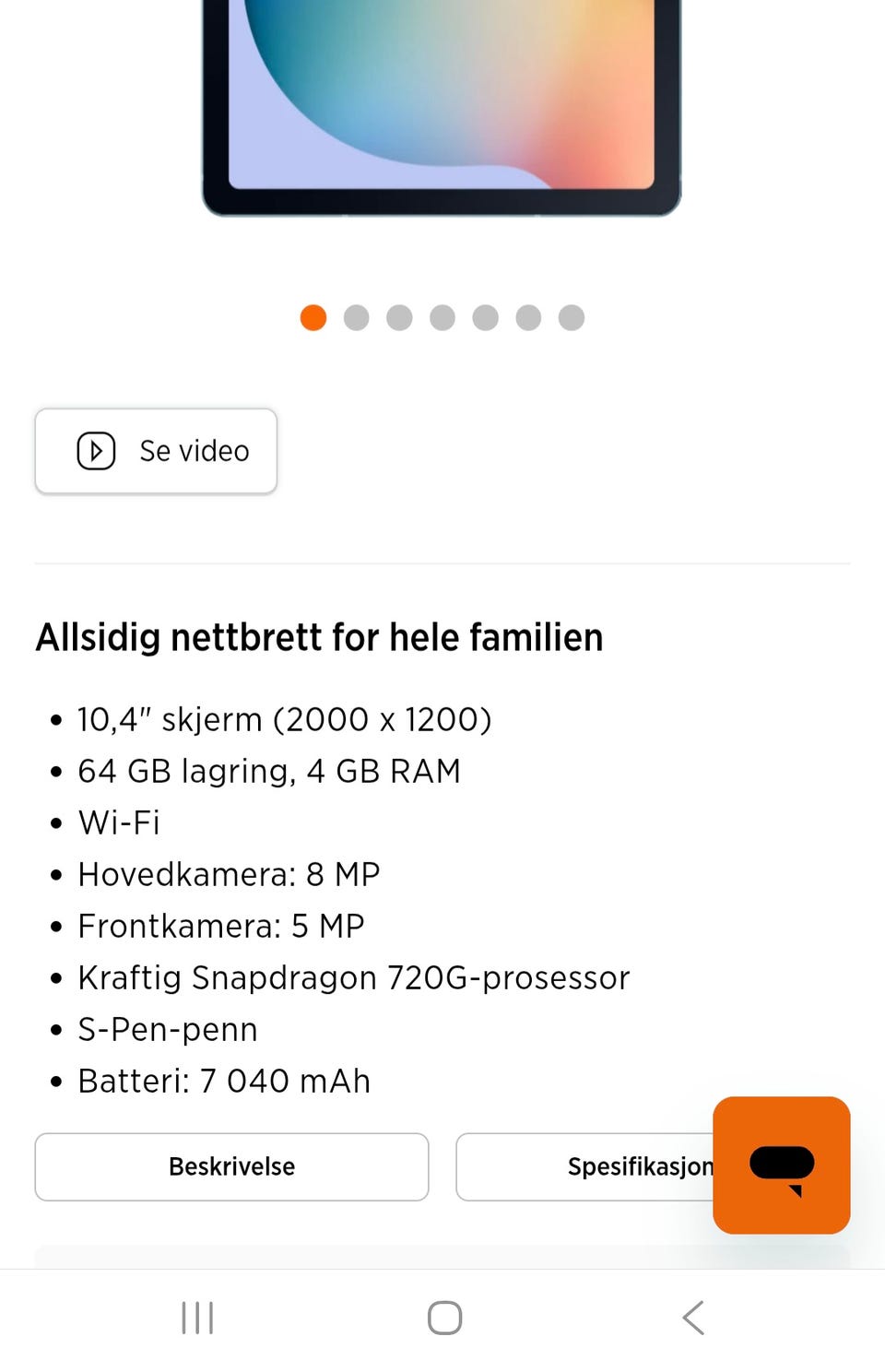Select the first orange carousel dot

313,317
